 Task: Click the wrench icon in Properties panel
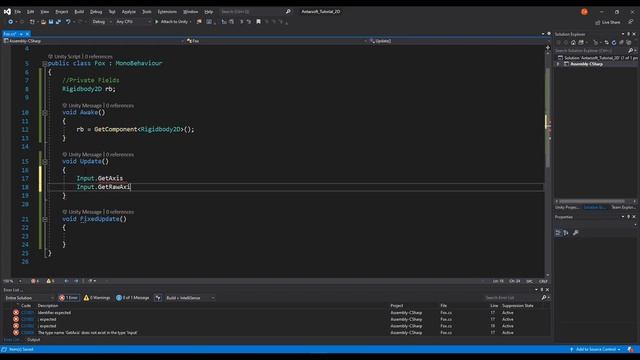[x=576, y=233]
